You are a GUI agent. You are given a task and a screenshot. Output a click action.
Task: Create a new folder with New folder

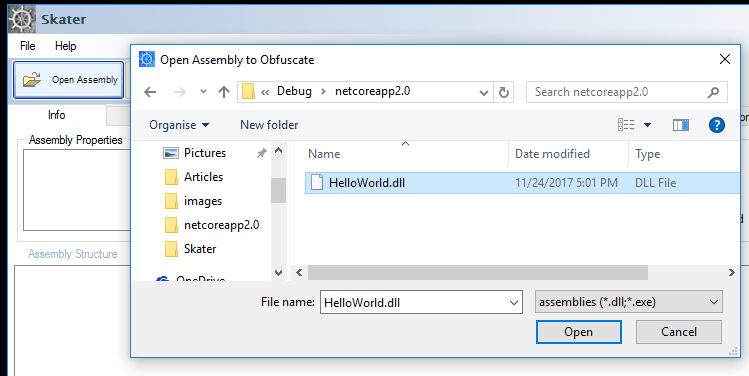(269, 125)
